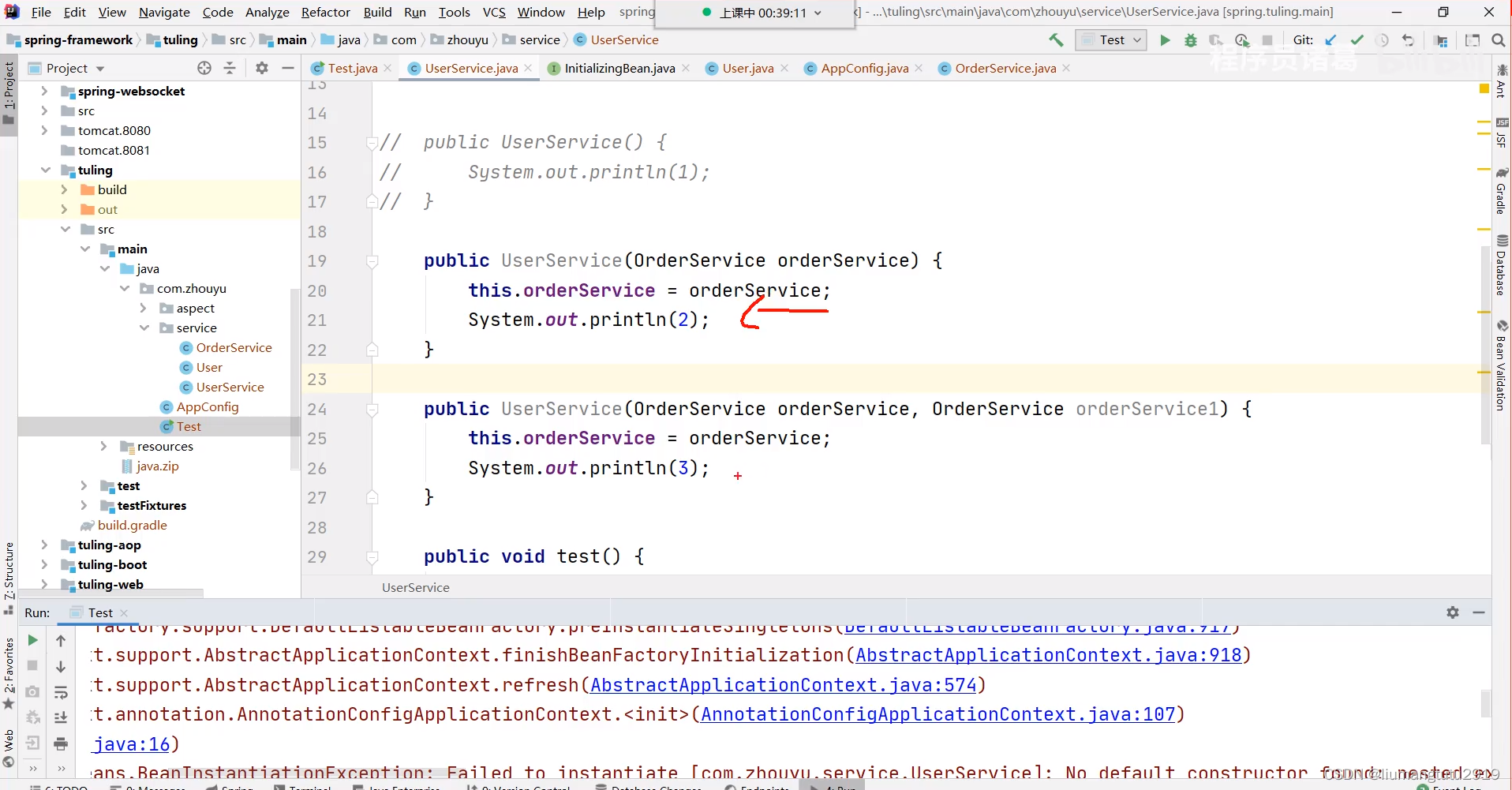Image resolution: width=1512 pixels, height=790 pixels.
Task: Start debugging with the bug icon
Action: (1191, 40)
